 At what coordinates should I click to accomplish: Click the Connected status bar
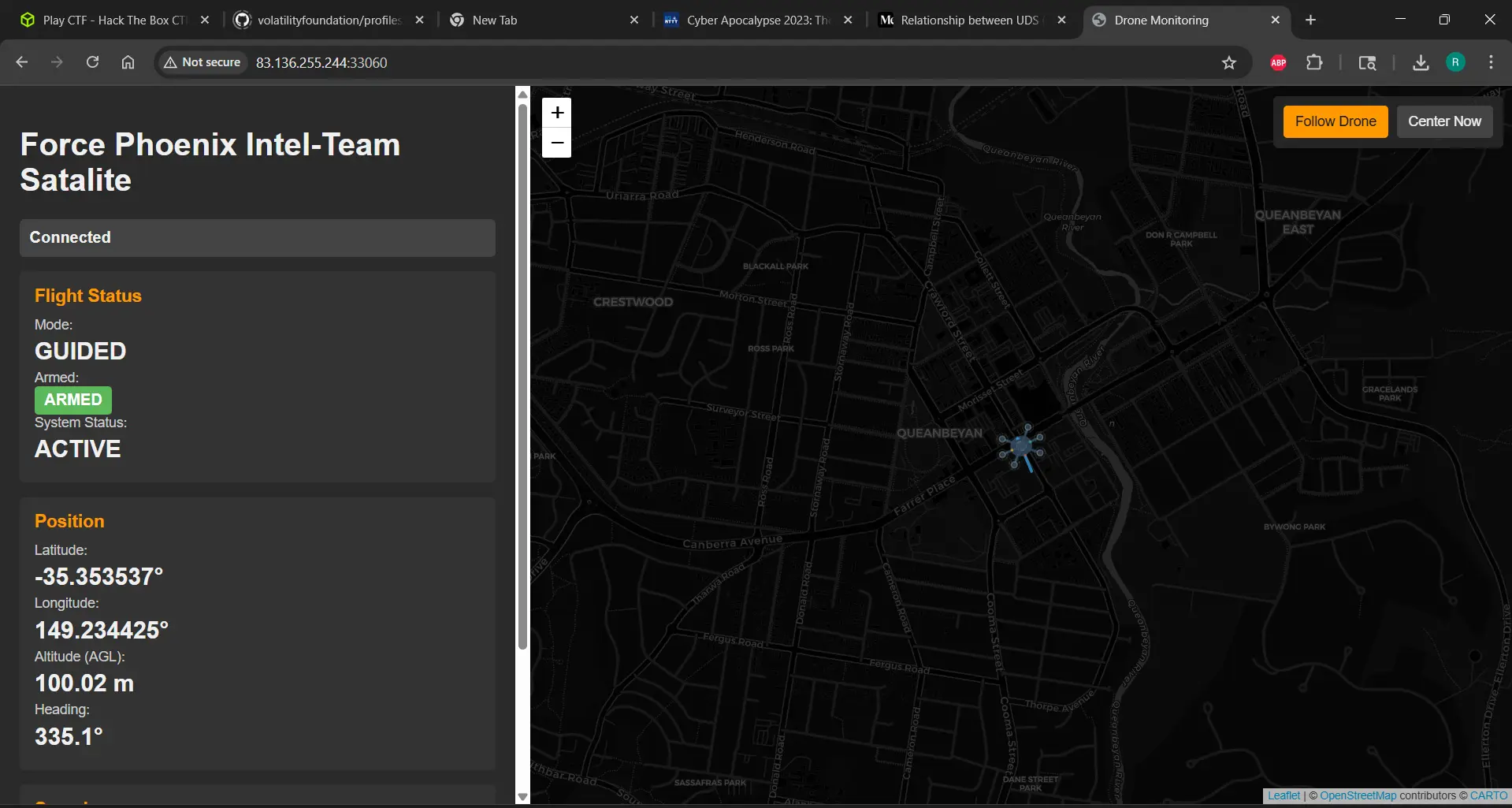click(258, 237)
